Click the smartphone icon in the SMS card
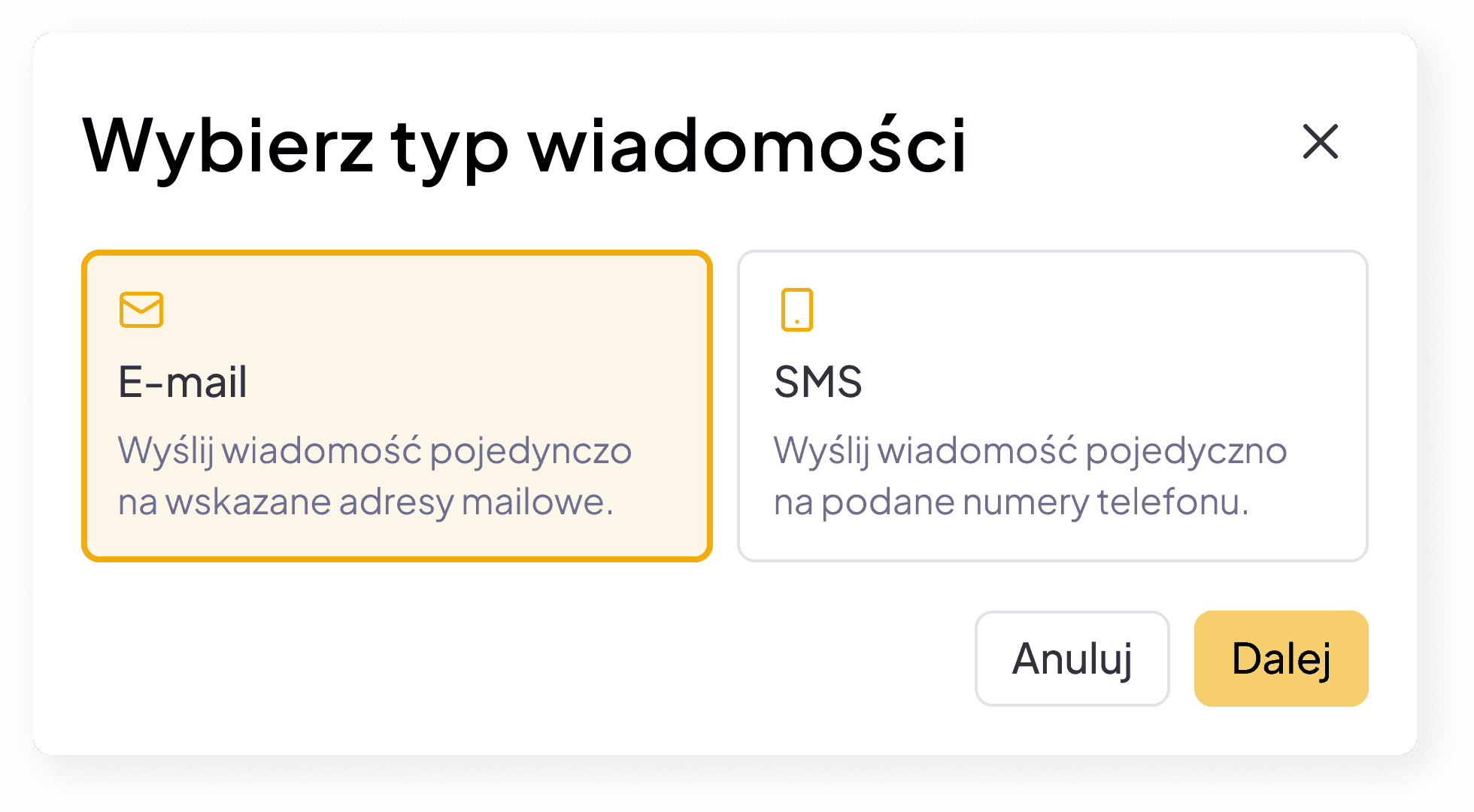Image resolution: width=1474 pixels, height=812 pixels. [x=797, y=310]
